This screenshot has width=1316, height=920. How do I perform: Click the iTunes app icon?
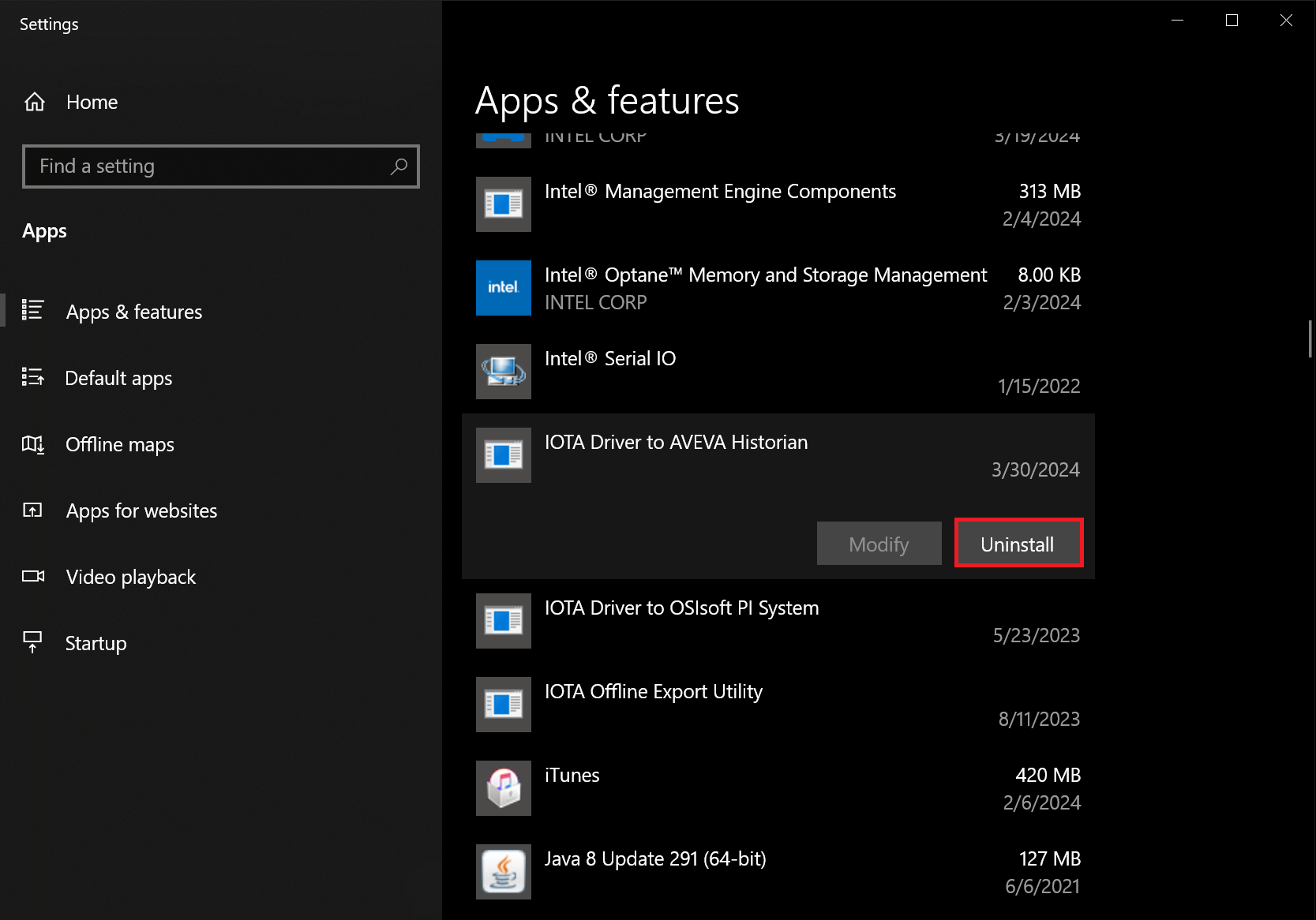coord(504,788)
